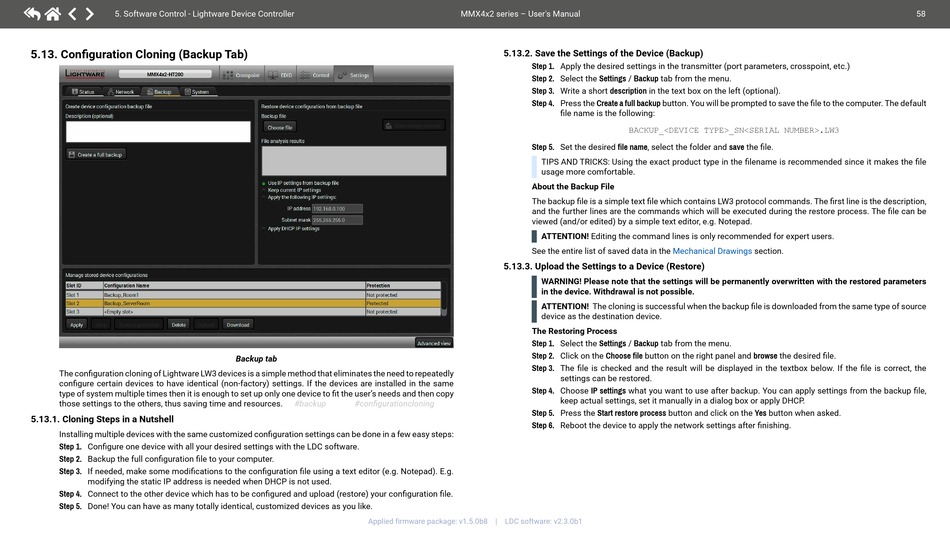Switch to the System sub-tab

[197, 92]
